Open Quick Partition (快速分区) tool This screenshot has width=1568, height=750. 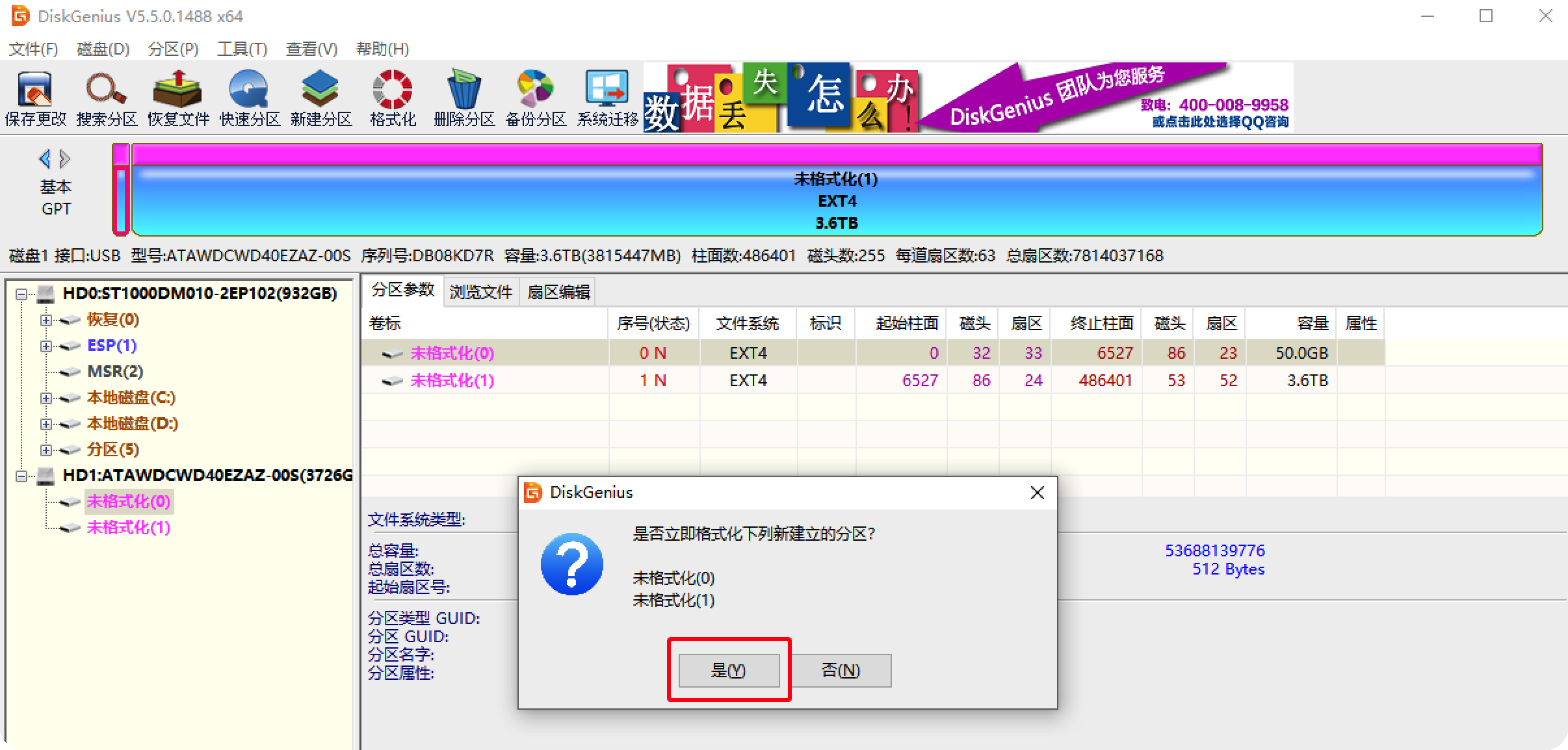(x=250, y=97)
